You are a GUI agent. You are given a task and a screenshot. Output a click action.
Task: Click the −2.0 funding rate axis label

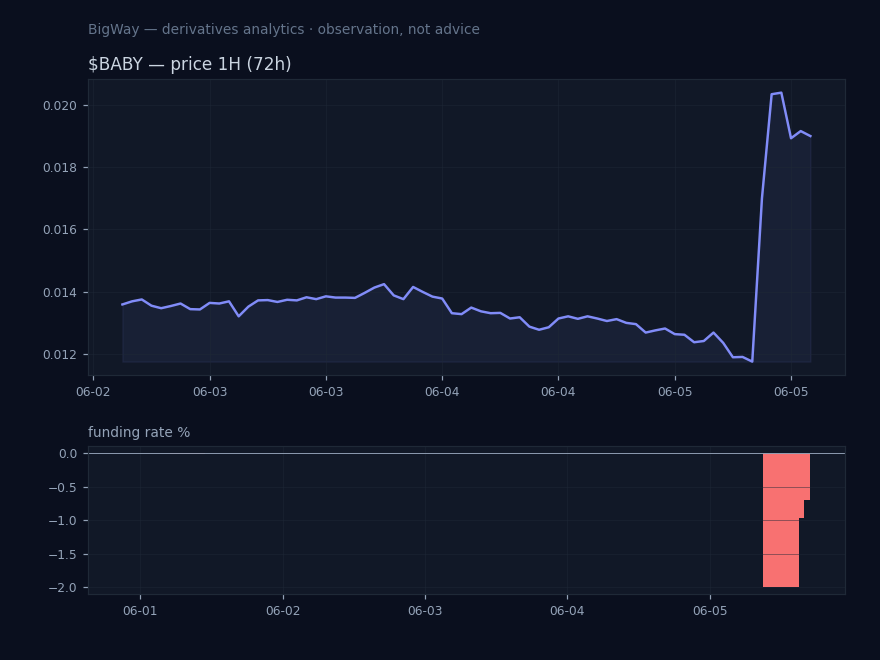click(63, 588)
